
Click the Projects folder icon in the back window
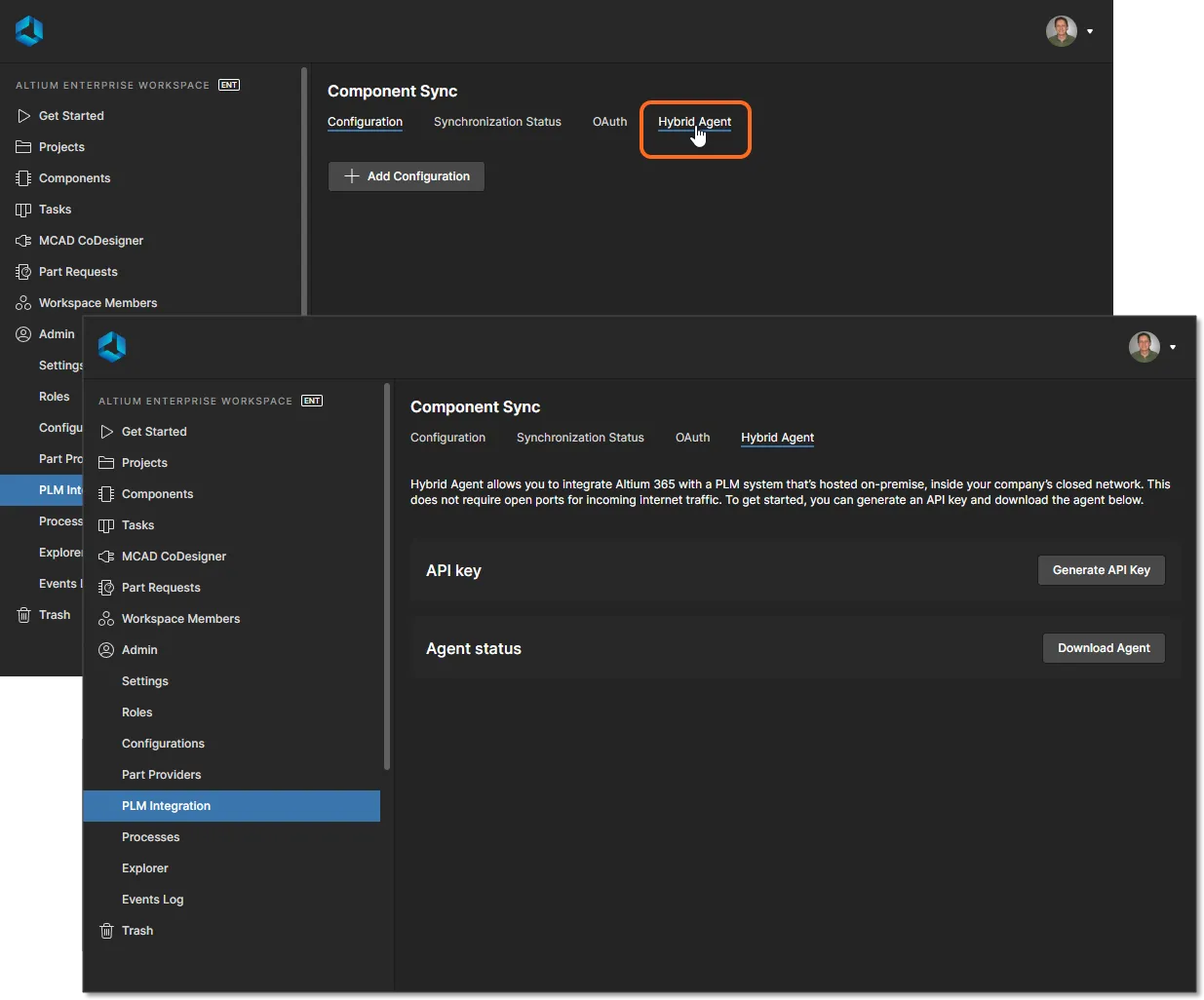click(23, 147)
